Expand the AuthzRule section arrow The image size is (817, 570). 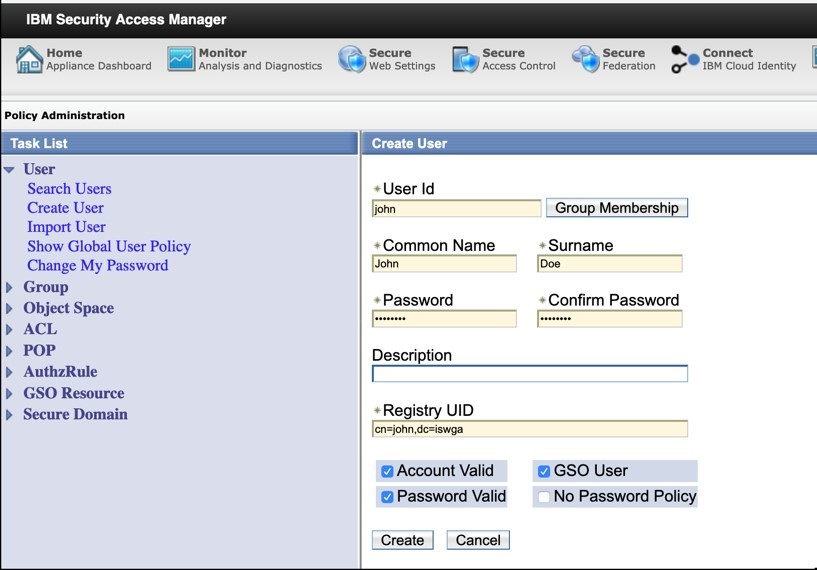[9, 372]
